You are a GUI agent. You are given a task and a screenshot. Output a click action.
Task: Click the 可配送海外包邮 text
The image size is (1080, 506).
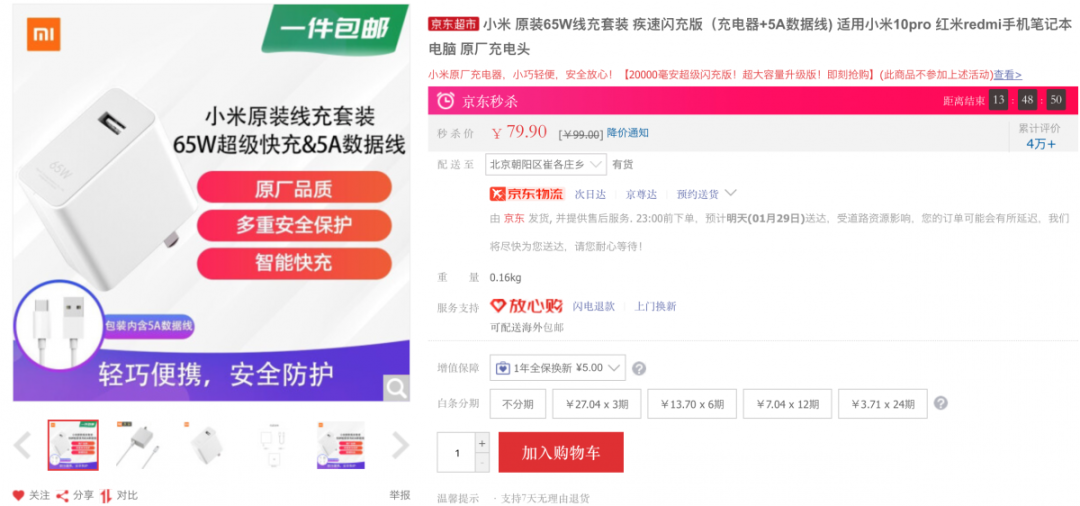[527, 328]
